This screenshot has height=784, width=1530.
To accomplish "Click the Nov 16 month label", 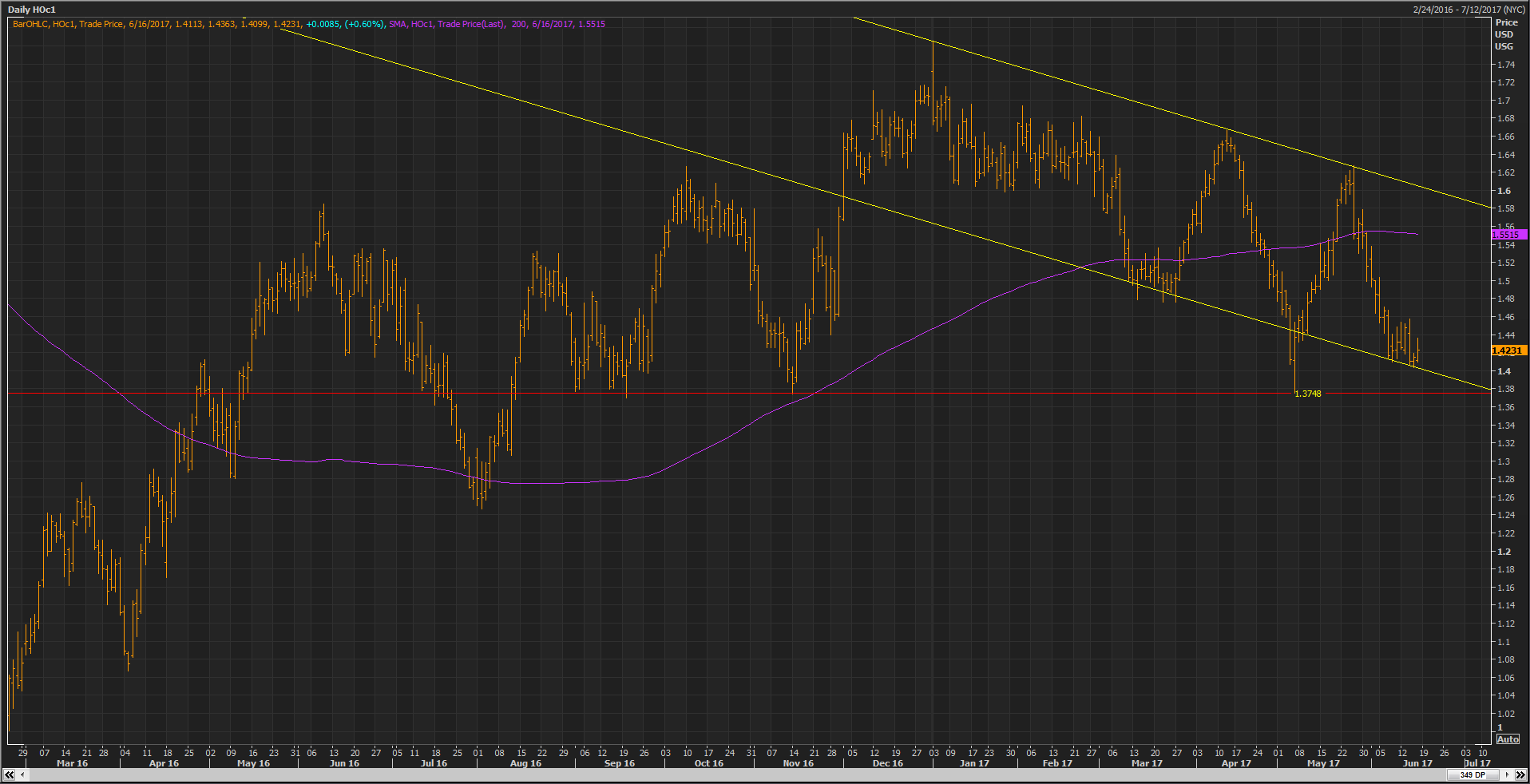I will coord(798,763).
